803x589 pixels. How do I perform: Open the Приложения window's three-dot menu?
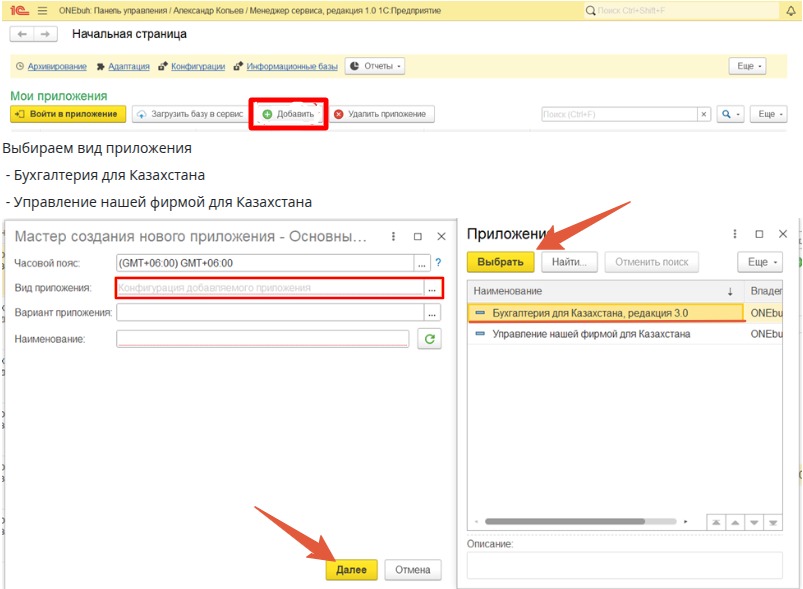click(735, 234)
